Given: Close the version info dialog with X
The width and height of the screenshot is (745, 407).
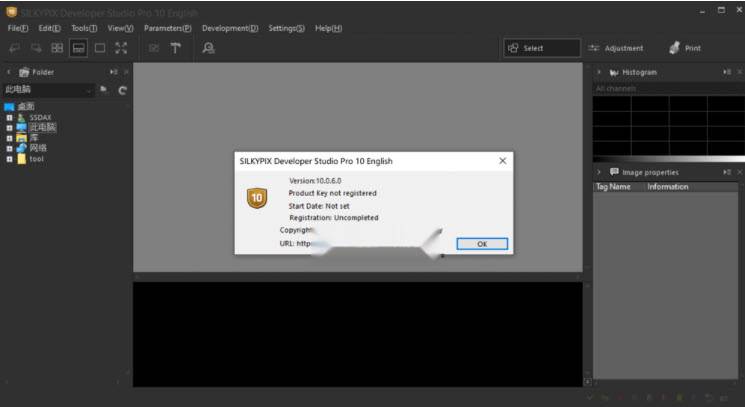Looking at the screenshot, I should pyautogui.click(x=502, y=160).
